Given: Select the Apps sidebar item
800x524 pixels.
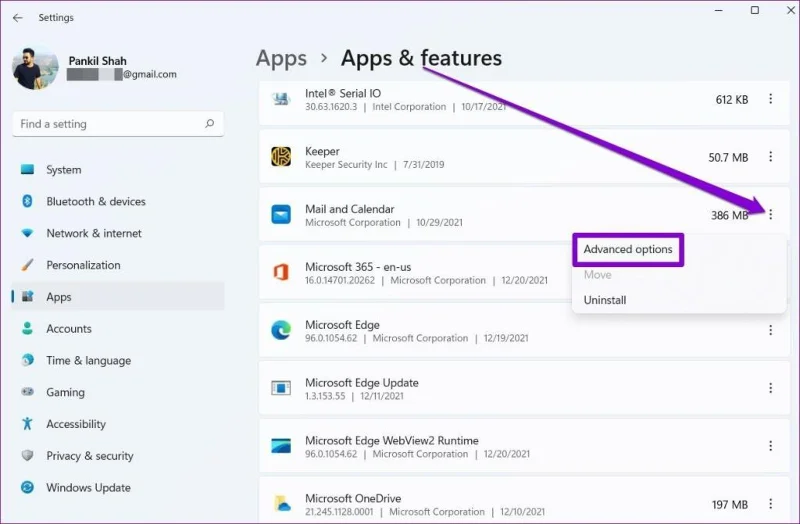Looking at the screenshot, I should (x=118, y=296).
